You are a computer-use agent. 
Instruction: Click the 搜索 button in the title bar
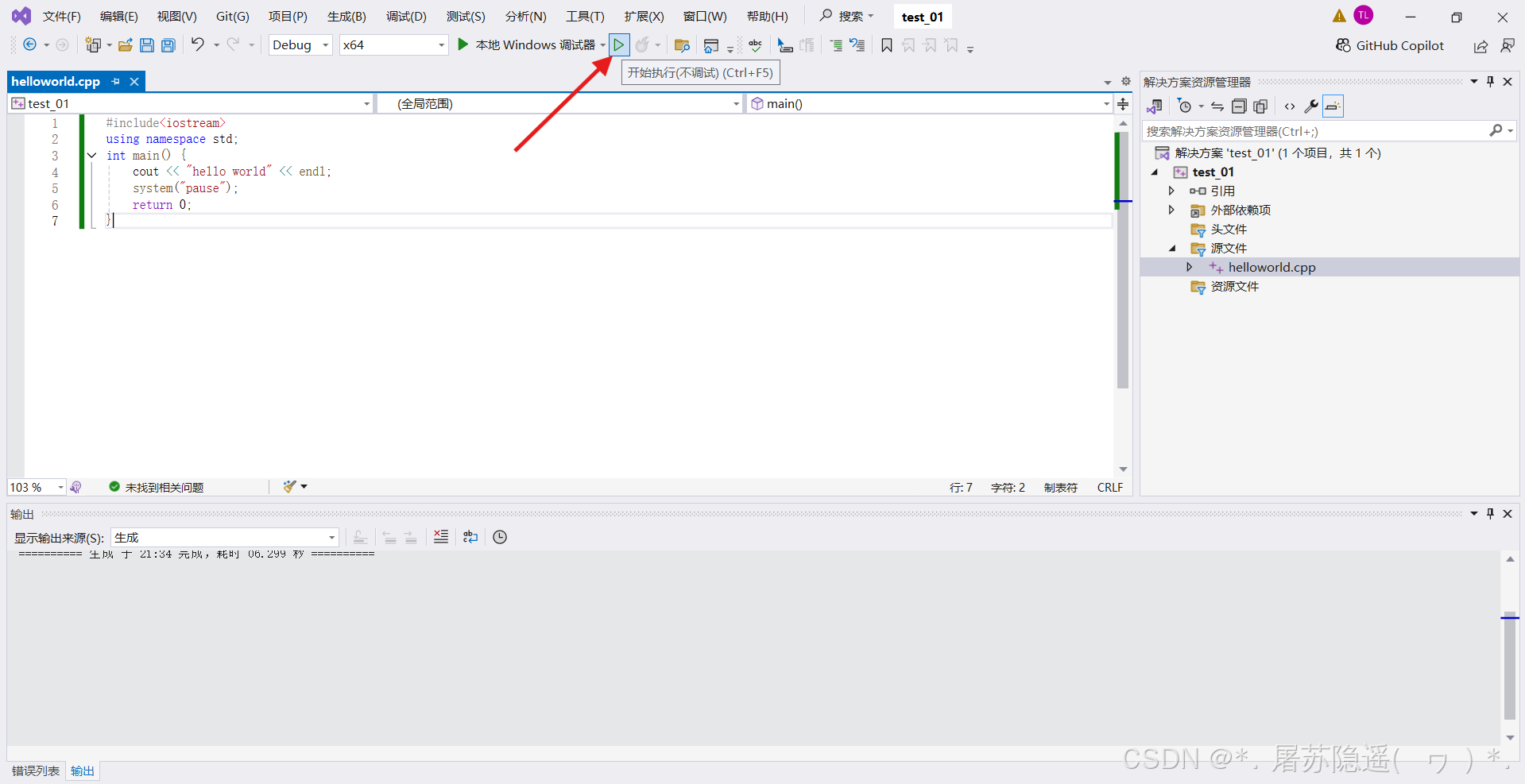847,16
